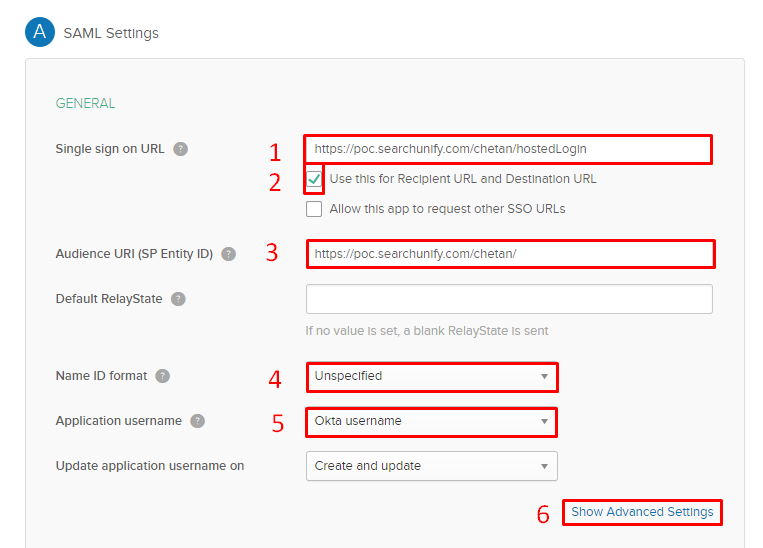Show Advanced Settings link
Viewport: 763px width, 548px height.
(642, 512)
